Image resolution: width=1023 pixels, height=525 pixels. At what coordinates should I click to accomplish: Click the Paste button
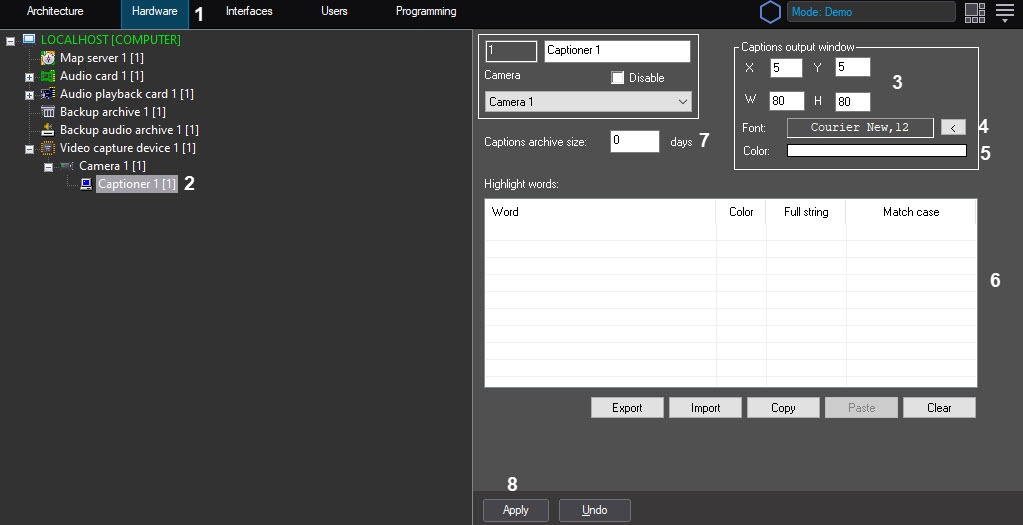pyautogui.click(x=861, y=408)
